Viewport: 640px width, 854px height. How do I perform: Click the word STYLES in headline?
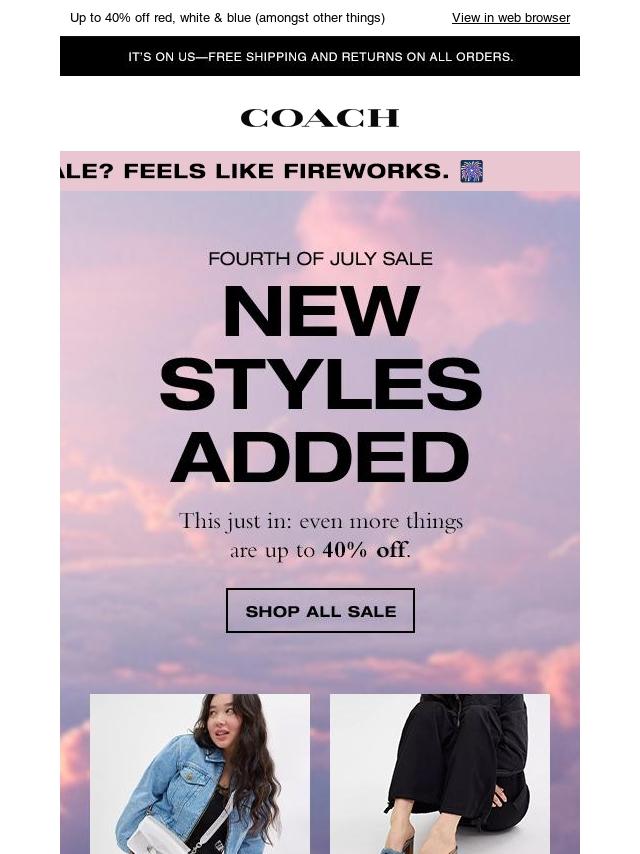pyautogui.click(x=320, y=383)
